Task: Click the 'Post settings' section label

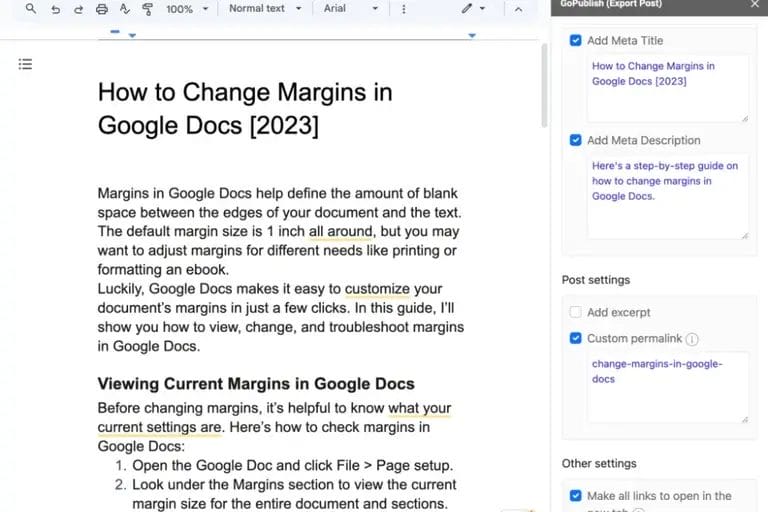Action: 596,280
